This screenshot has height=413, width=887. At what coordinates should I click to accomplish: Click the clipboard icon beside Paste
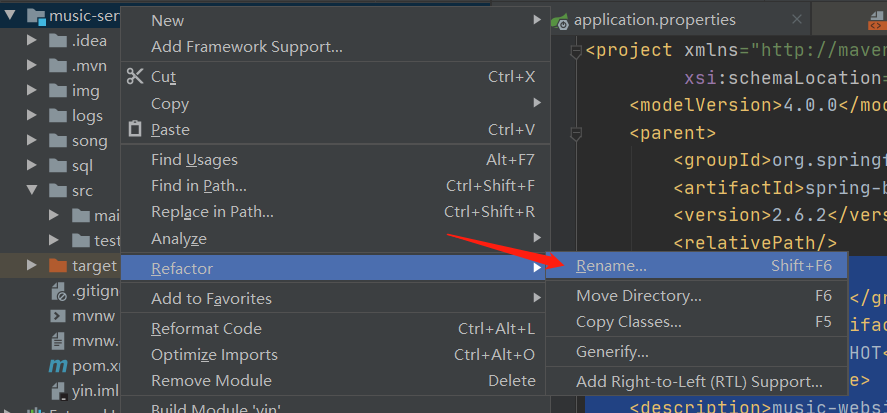coord(135,130)
